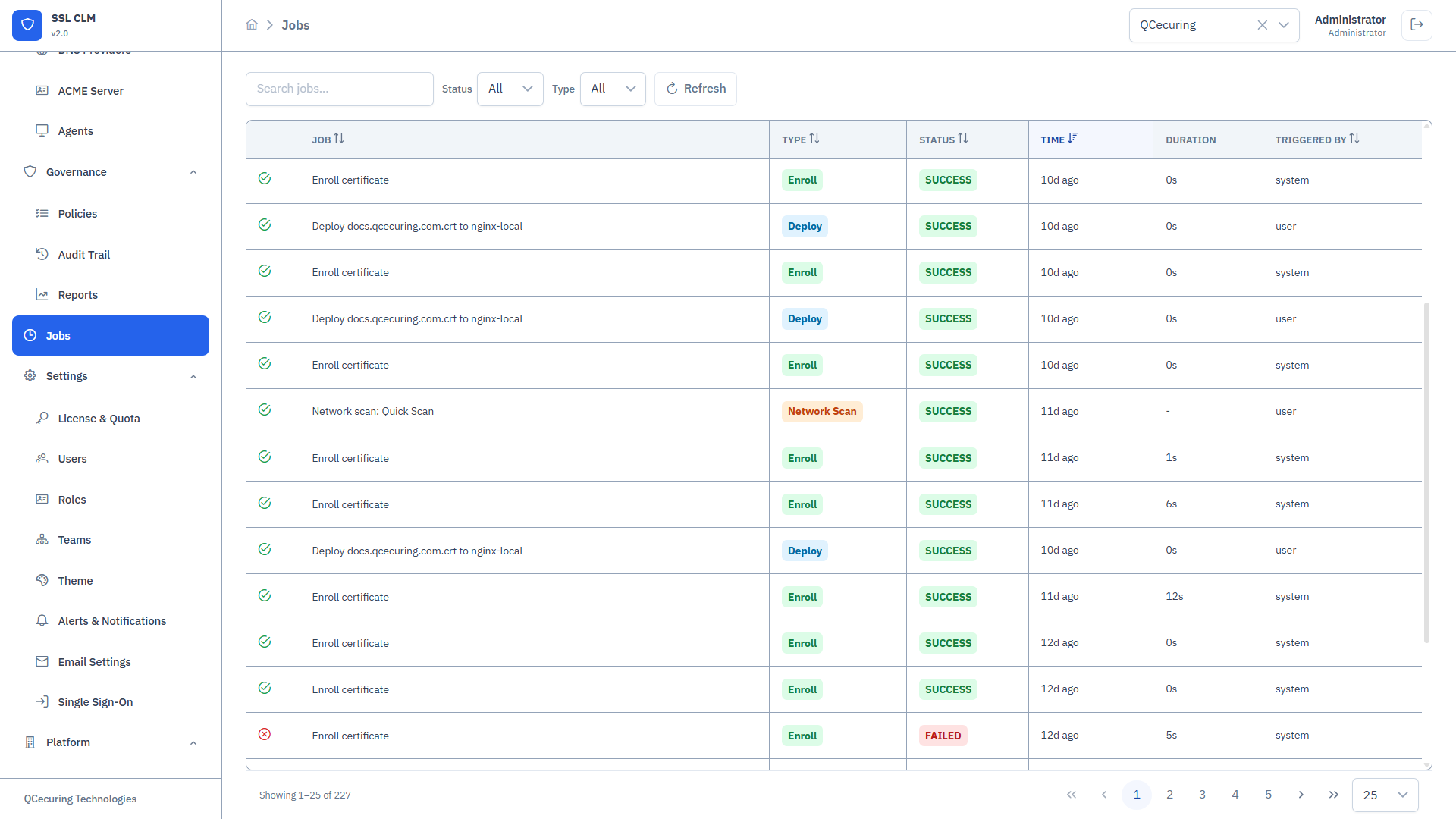Go to the previous page arrow
This screenshot has width=1456, height=819.
(x=1104, y=795)
